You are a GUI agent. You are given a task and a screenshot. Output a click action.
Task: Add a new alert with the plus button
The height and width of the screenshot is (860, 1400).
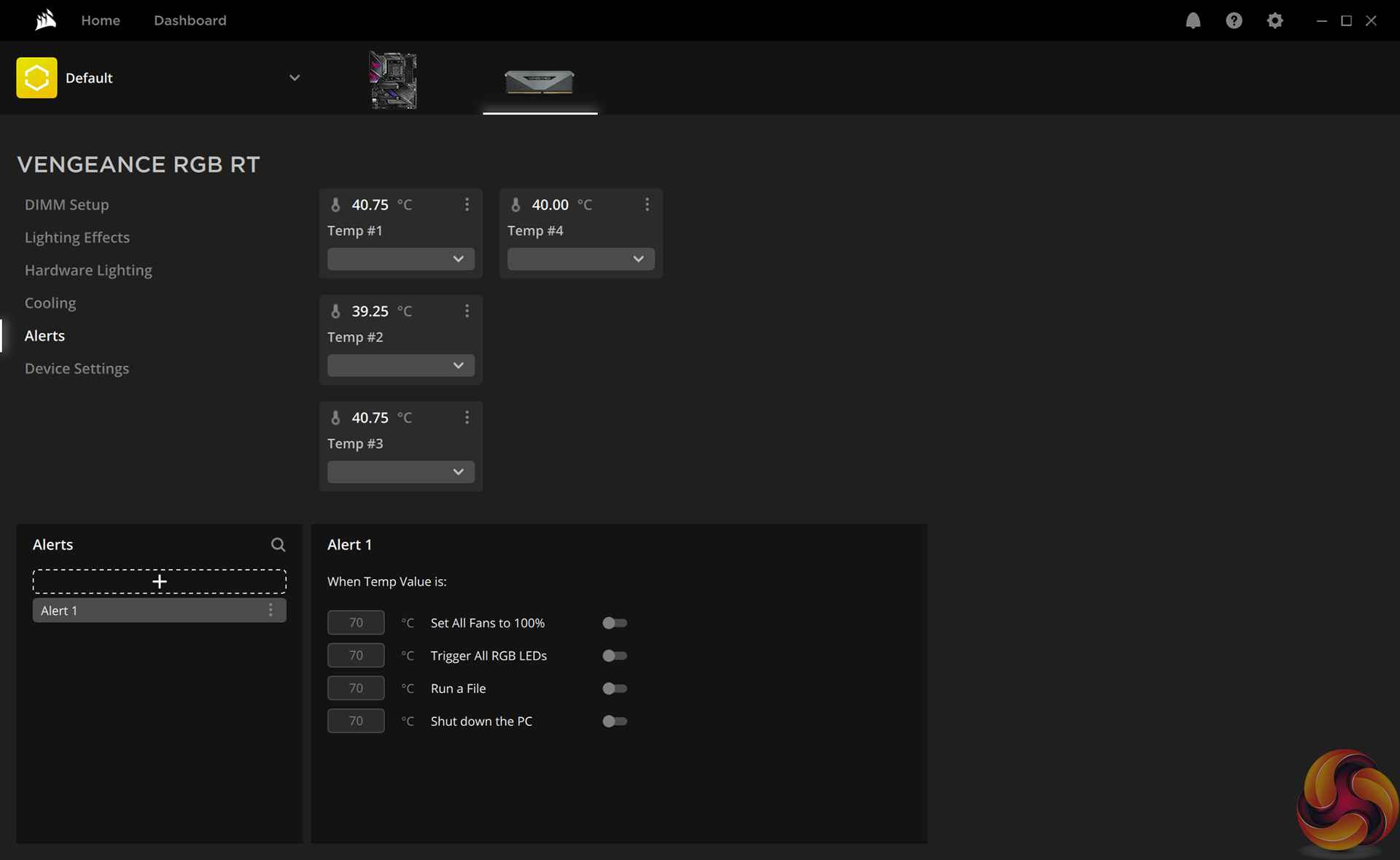[x=159, y=581]
